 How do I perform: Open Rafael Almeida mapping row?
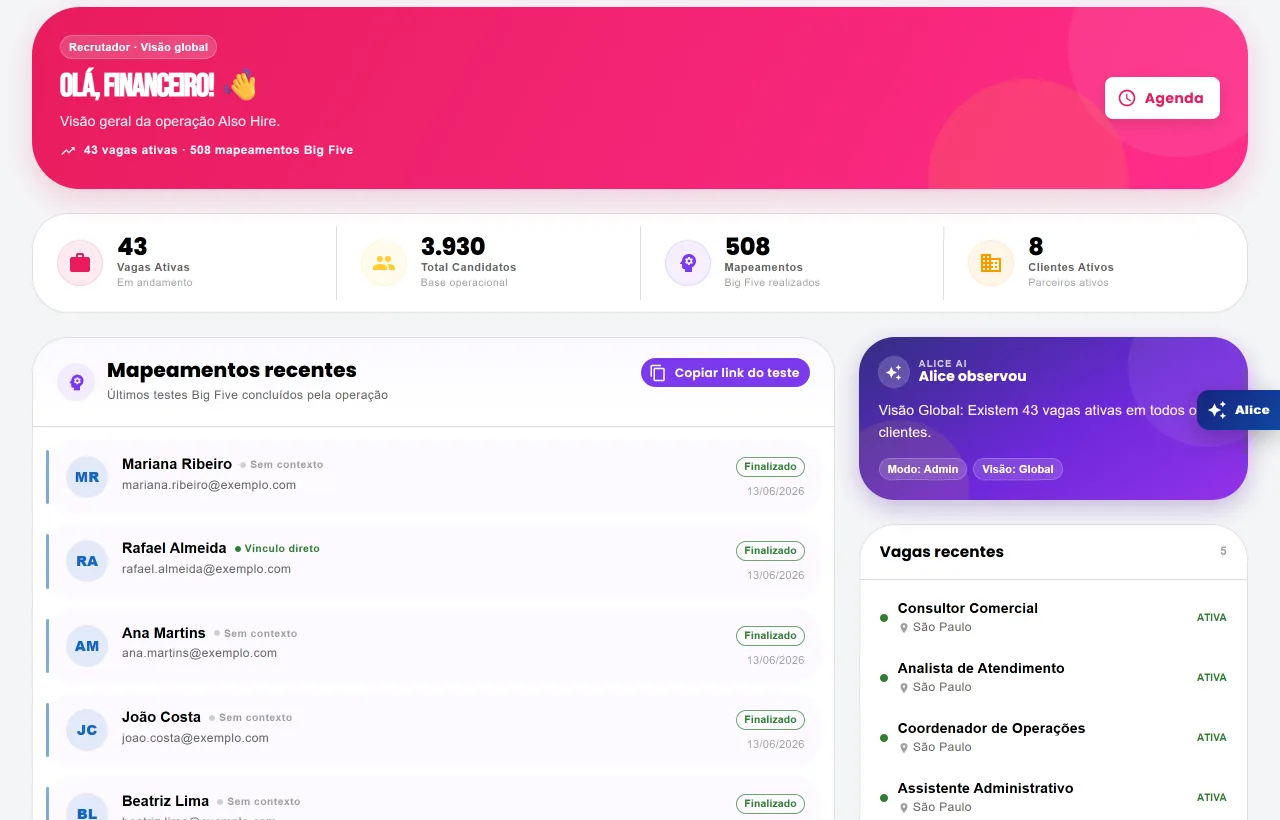(x=432, y=561)
